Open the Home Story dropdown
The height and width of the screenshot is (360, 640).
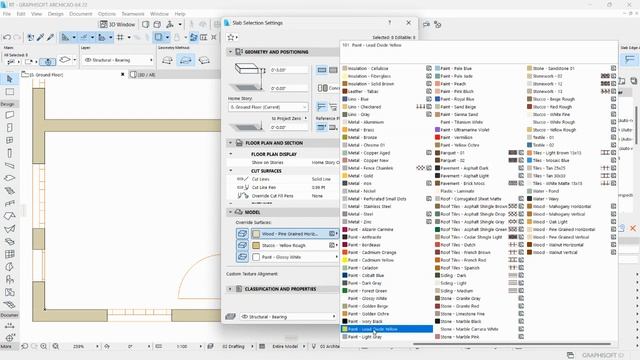click(x=268, y=107)
